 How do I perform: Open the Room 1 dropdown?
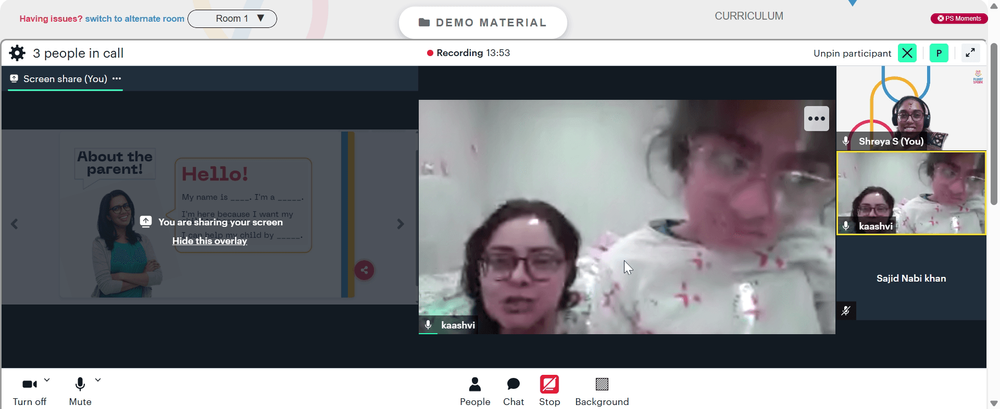(x=233, y=19)
